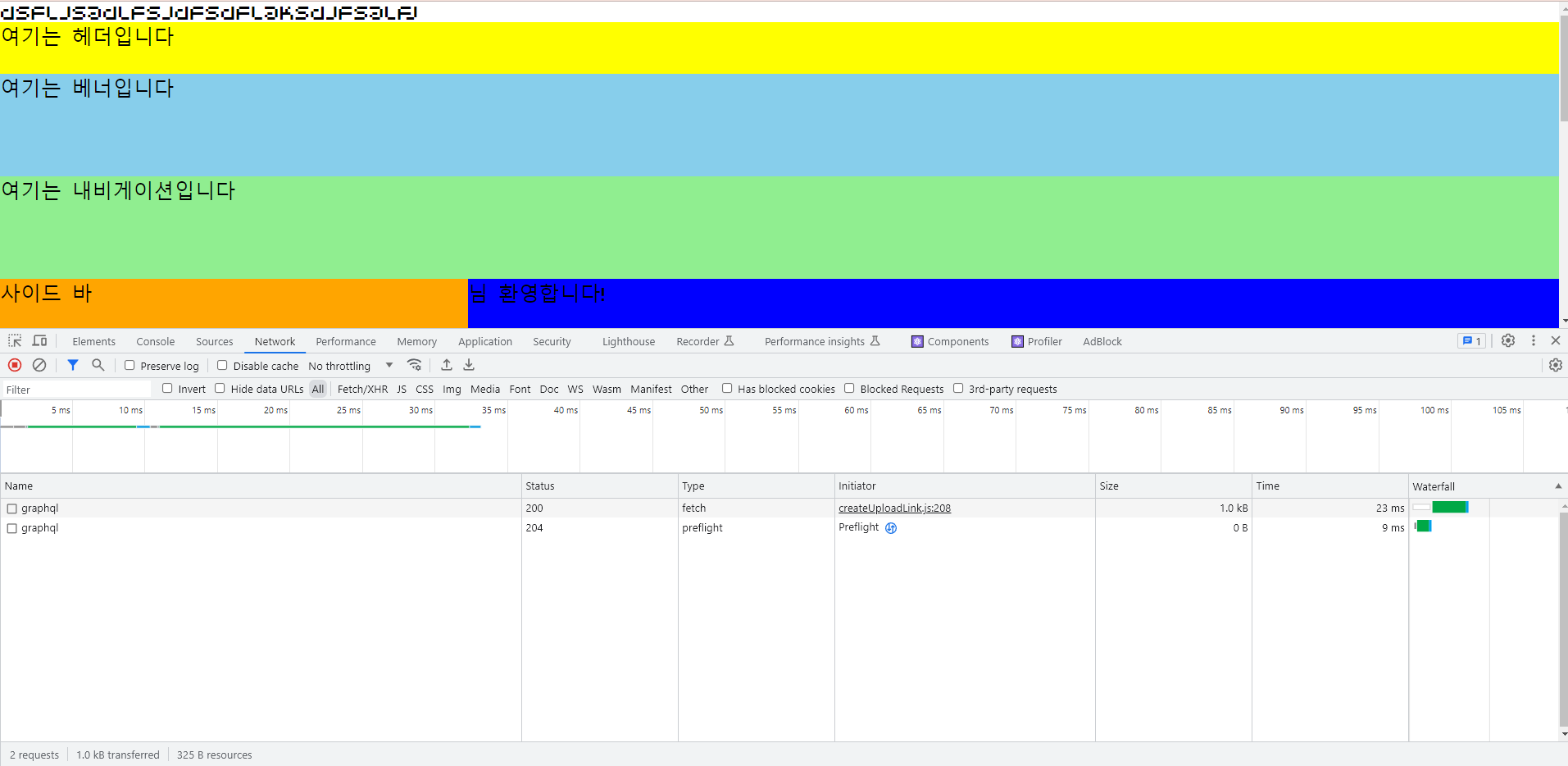Image resolution: width=1568 pixels, height=766 pixels.
Task: Enable Disable cache checkbox
Action: (x=222, y=366)
